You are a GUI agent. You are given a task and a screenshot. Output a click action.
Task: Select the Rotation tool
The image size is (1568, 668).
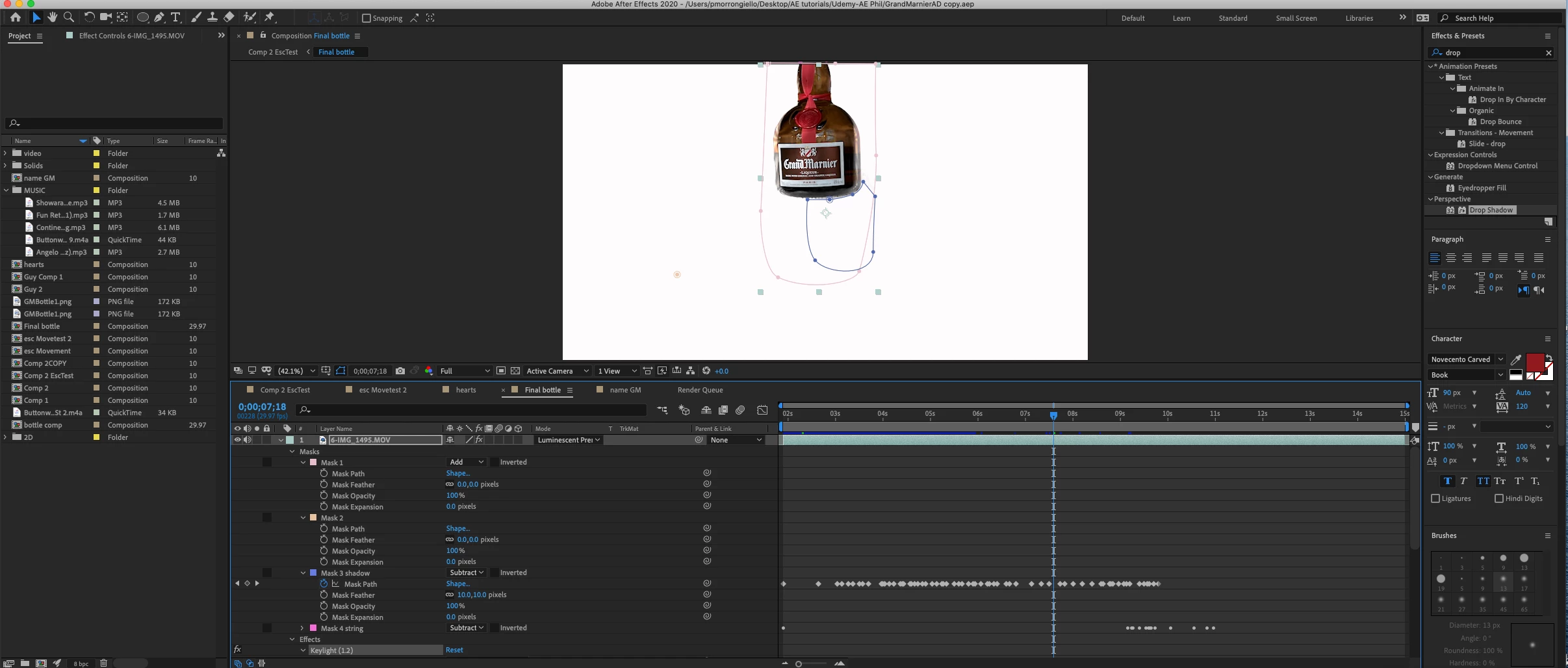(89, 18)
